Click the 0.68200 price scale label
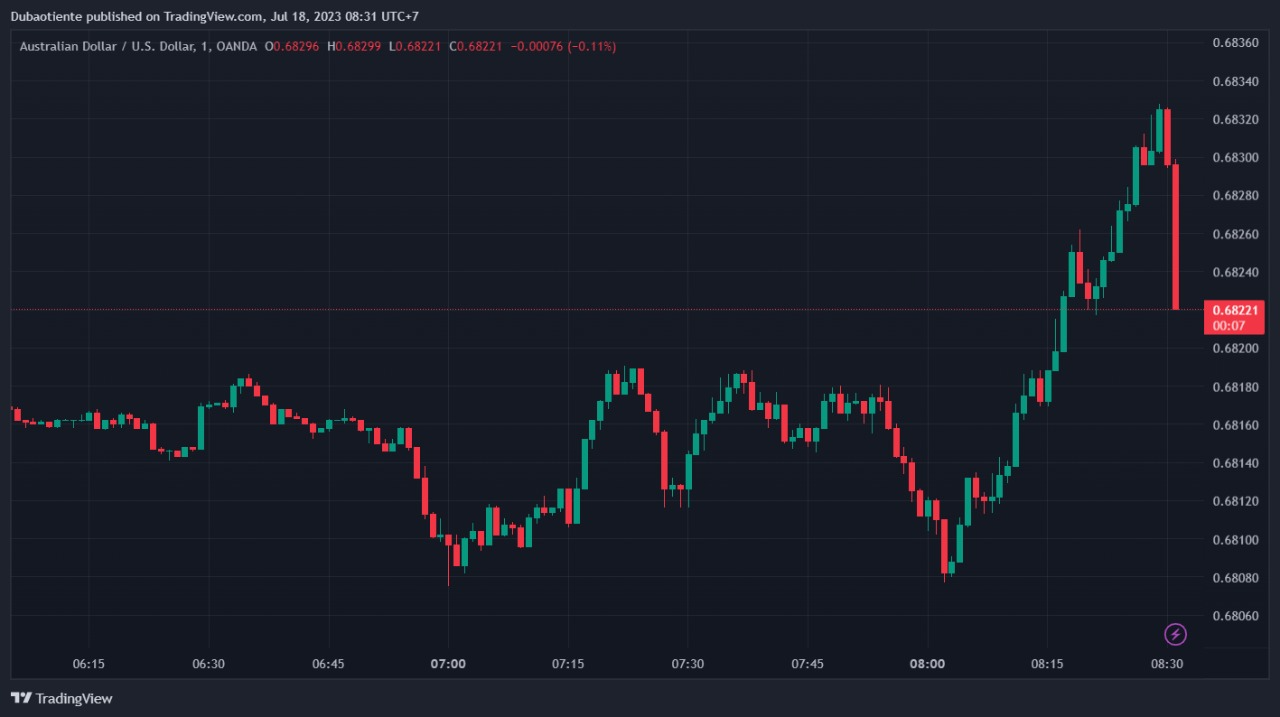 (x=1235, y=349)
